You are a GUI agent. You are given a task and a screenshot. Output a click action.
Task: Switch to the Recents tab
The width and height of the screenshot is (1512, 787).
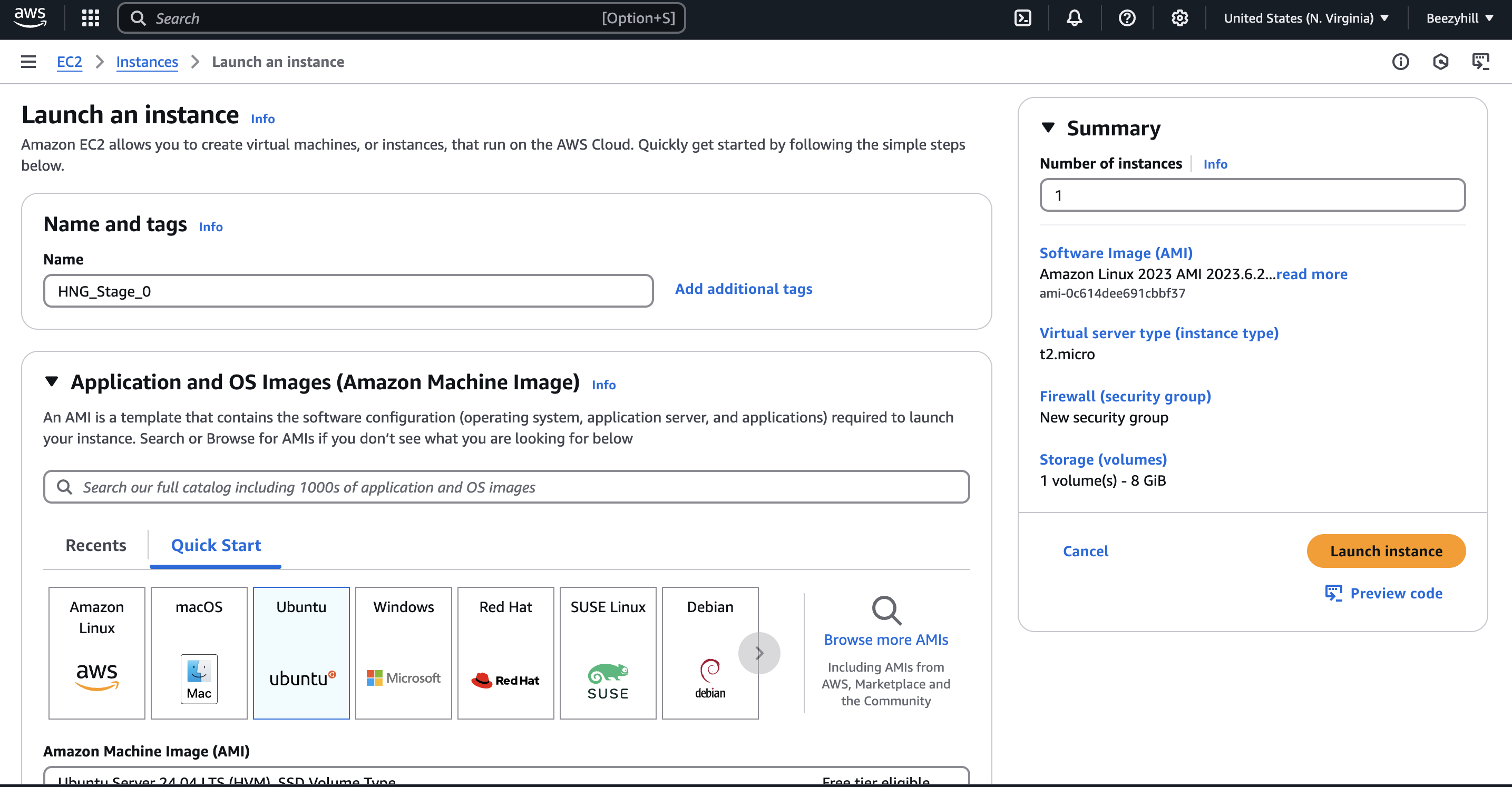[x=96, y=545]
